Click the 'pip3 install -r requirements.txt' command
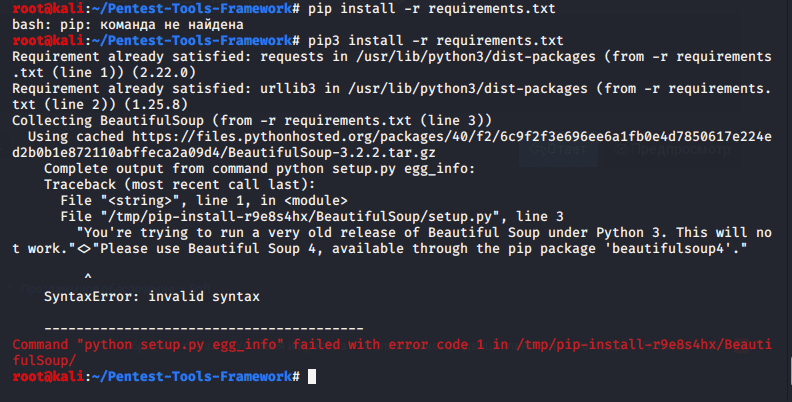Image resolution: width=792 pixels, height=402 pixels. [x=435, y=40]
